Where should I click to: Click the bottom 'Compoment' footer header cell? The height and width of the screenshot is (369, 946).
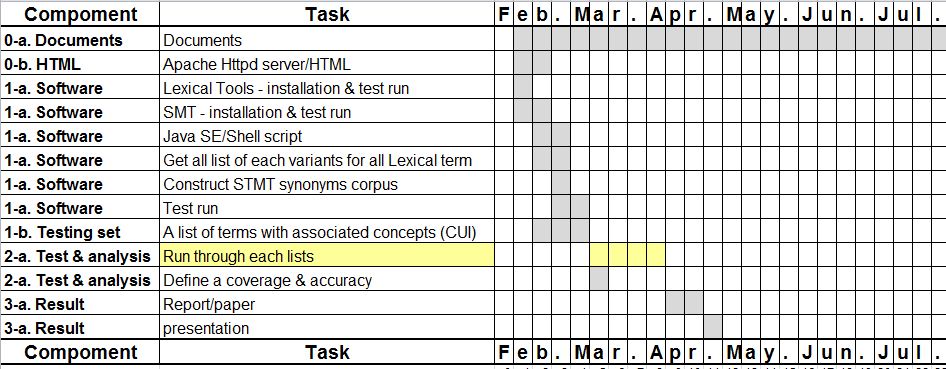[x=80, y=352]
